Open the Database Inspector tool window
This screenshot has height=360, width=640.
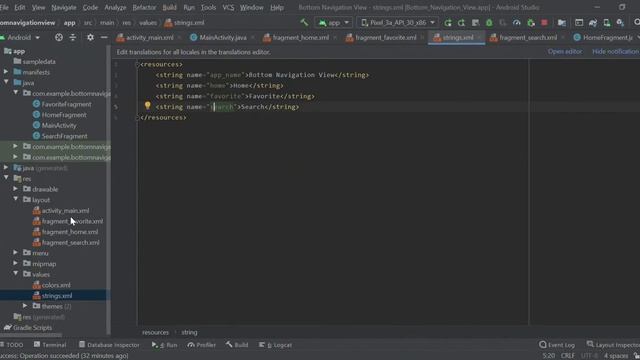(109, 345)
